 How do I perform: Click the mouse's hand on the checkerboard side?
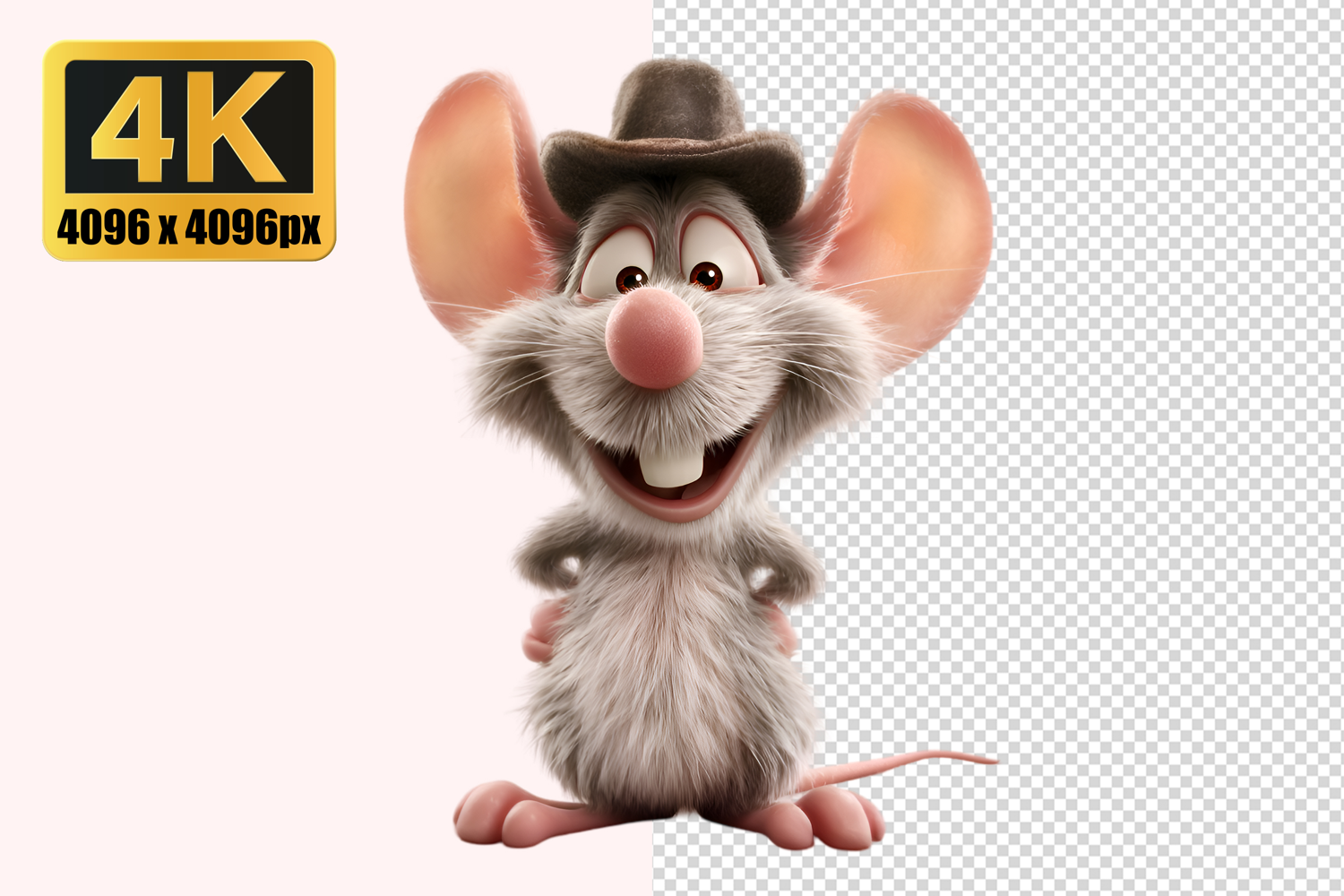pos(783,625)
